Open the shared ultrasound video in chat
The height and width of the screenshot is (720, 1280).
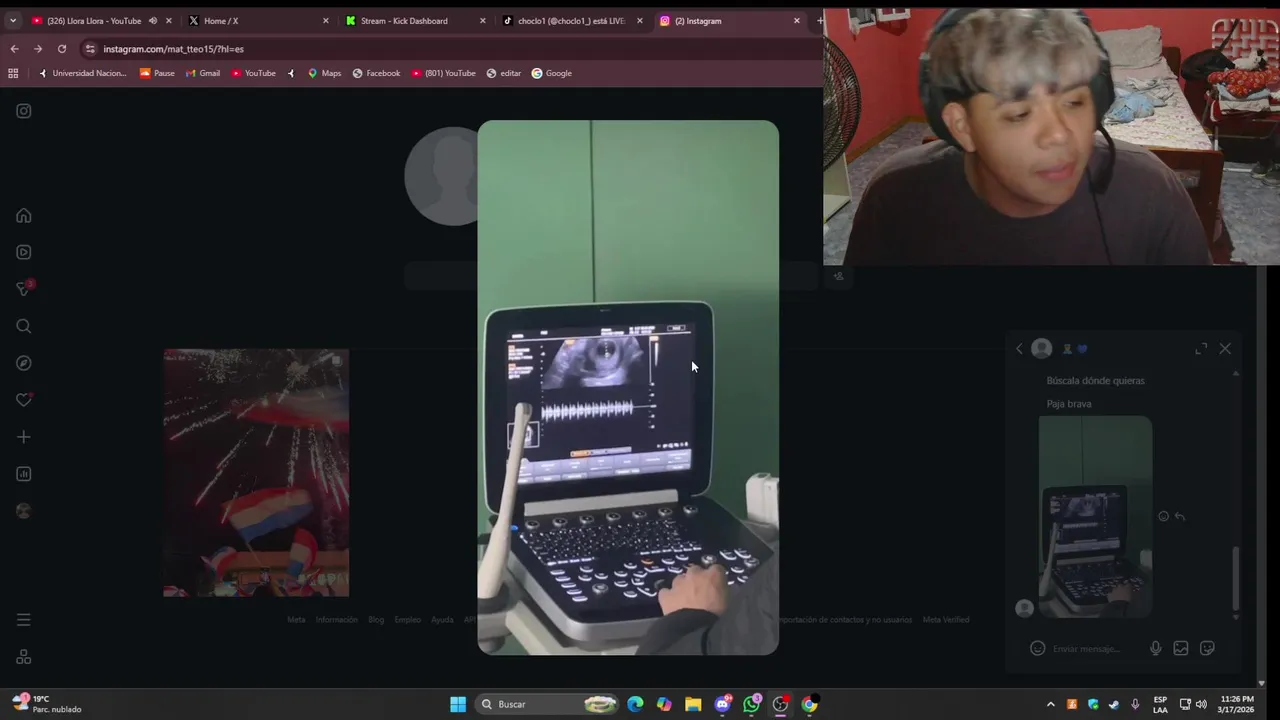click(1095, 517)
